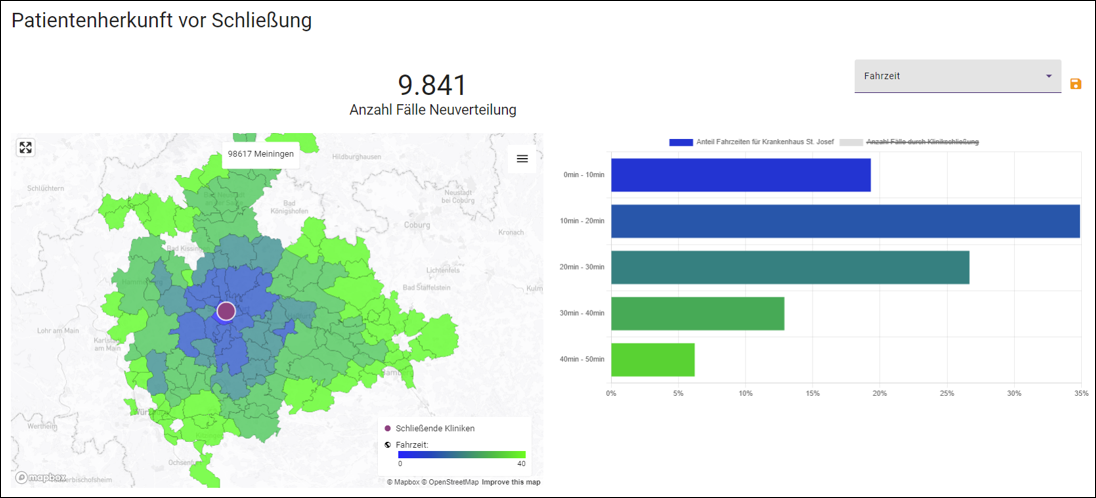
Task: Click purple dot next to Schließende Kliniken
Action: [388, 428]
